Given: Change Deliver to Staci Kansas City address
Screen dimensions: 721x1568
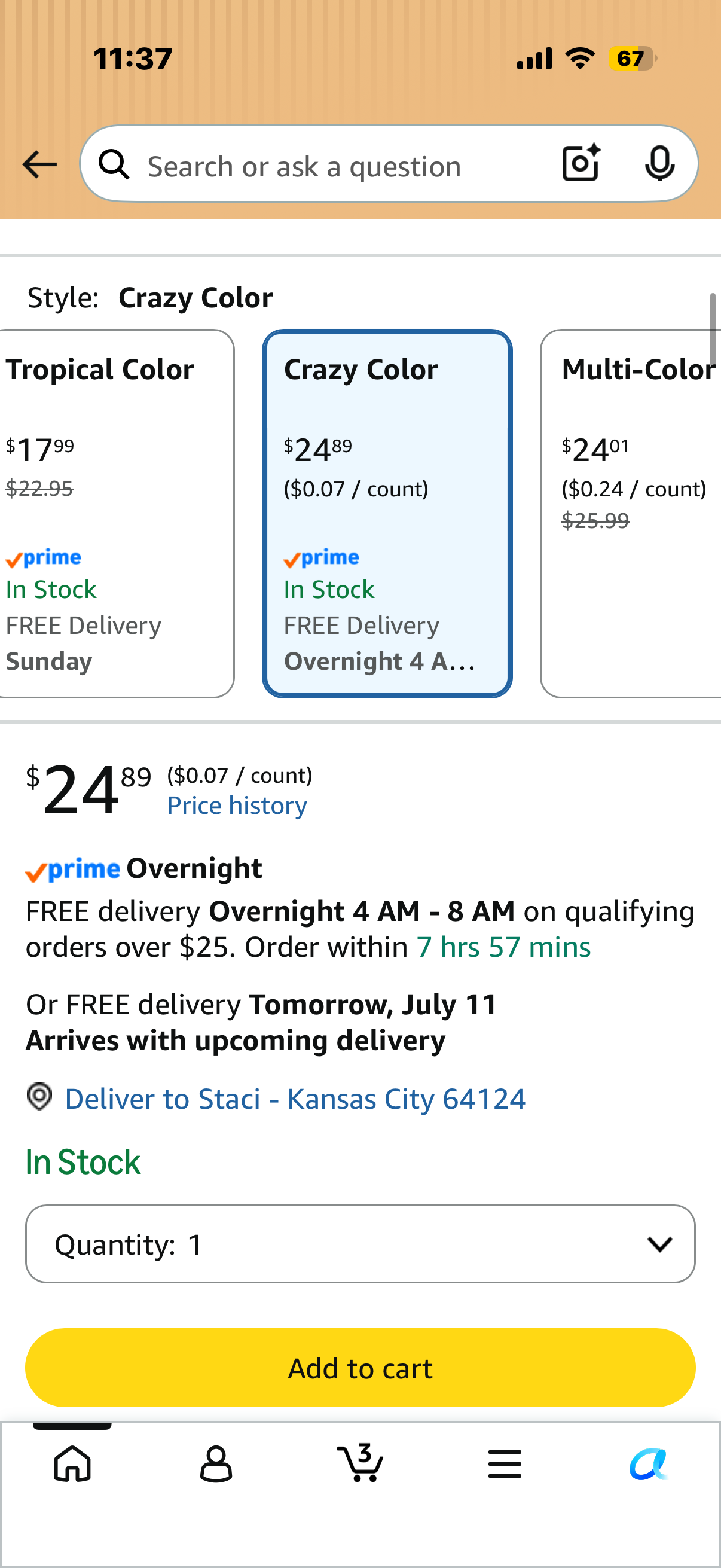Looking at the screenshot, I should click(295, 1099).
